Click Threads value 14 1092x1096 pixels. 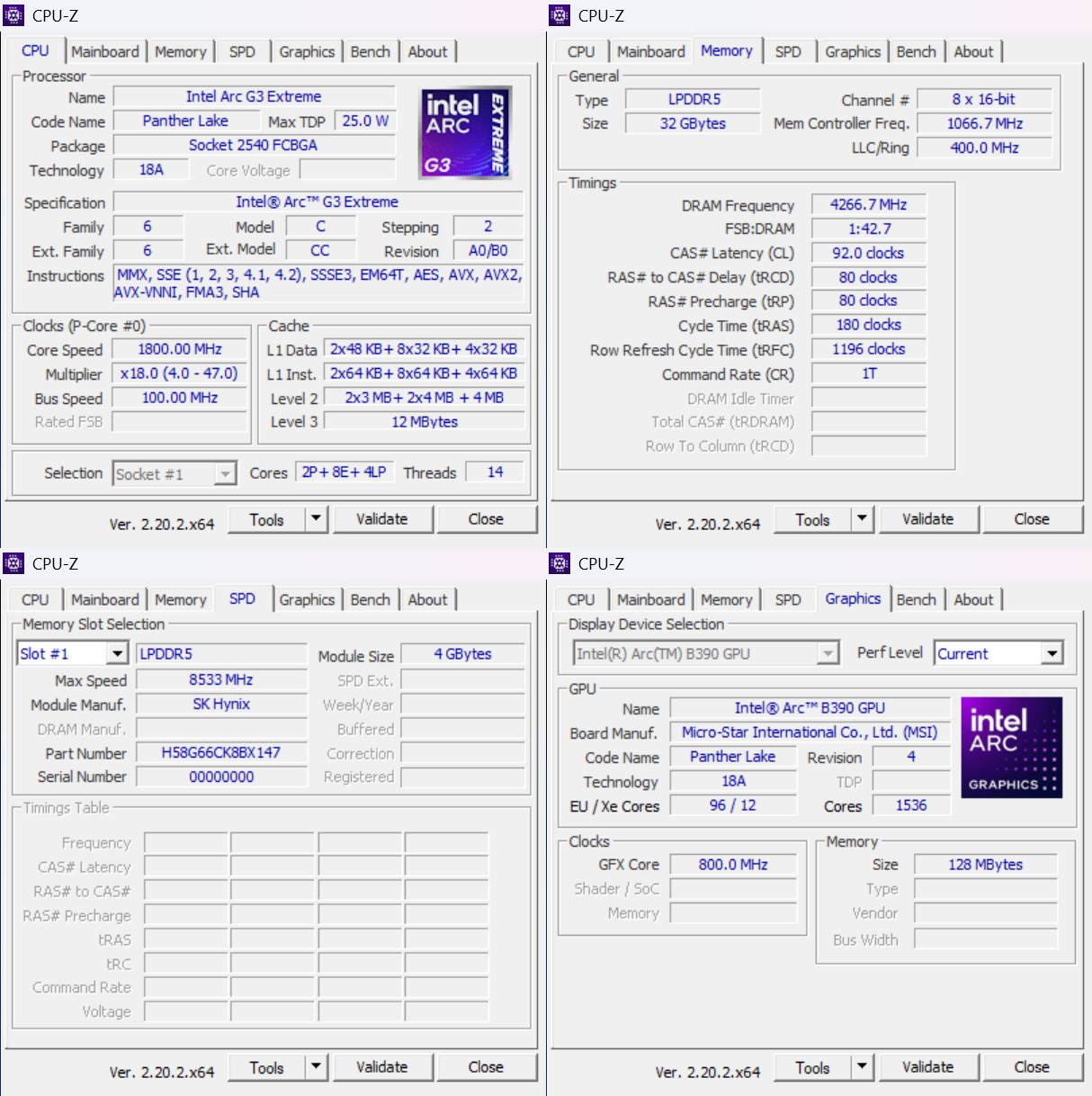tap(495, 472)
